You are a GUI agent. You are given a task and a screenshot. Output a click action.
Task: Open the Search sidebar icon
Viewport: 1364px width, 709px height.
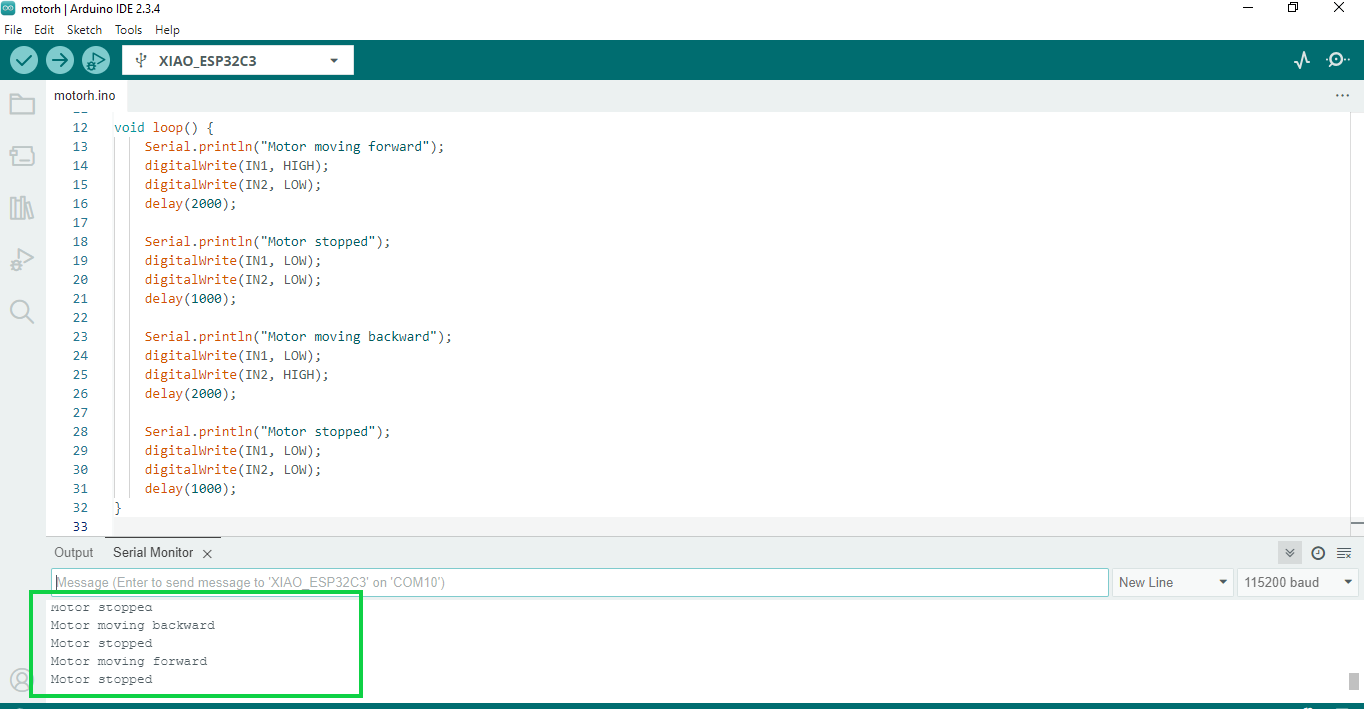(x=22, y=312)
